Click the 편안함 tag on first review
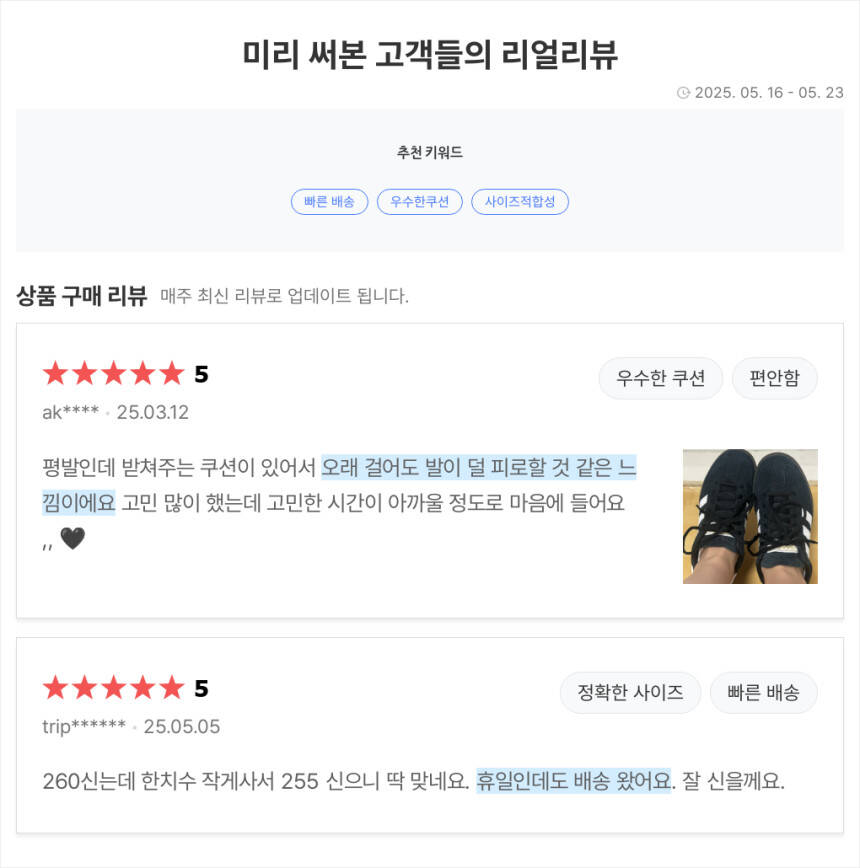860x868 pixels. (774, 378)
